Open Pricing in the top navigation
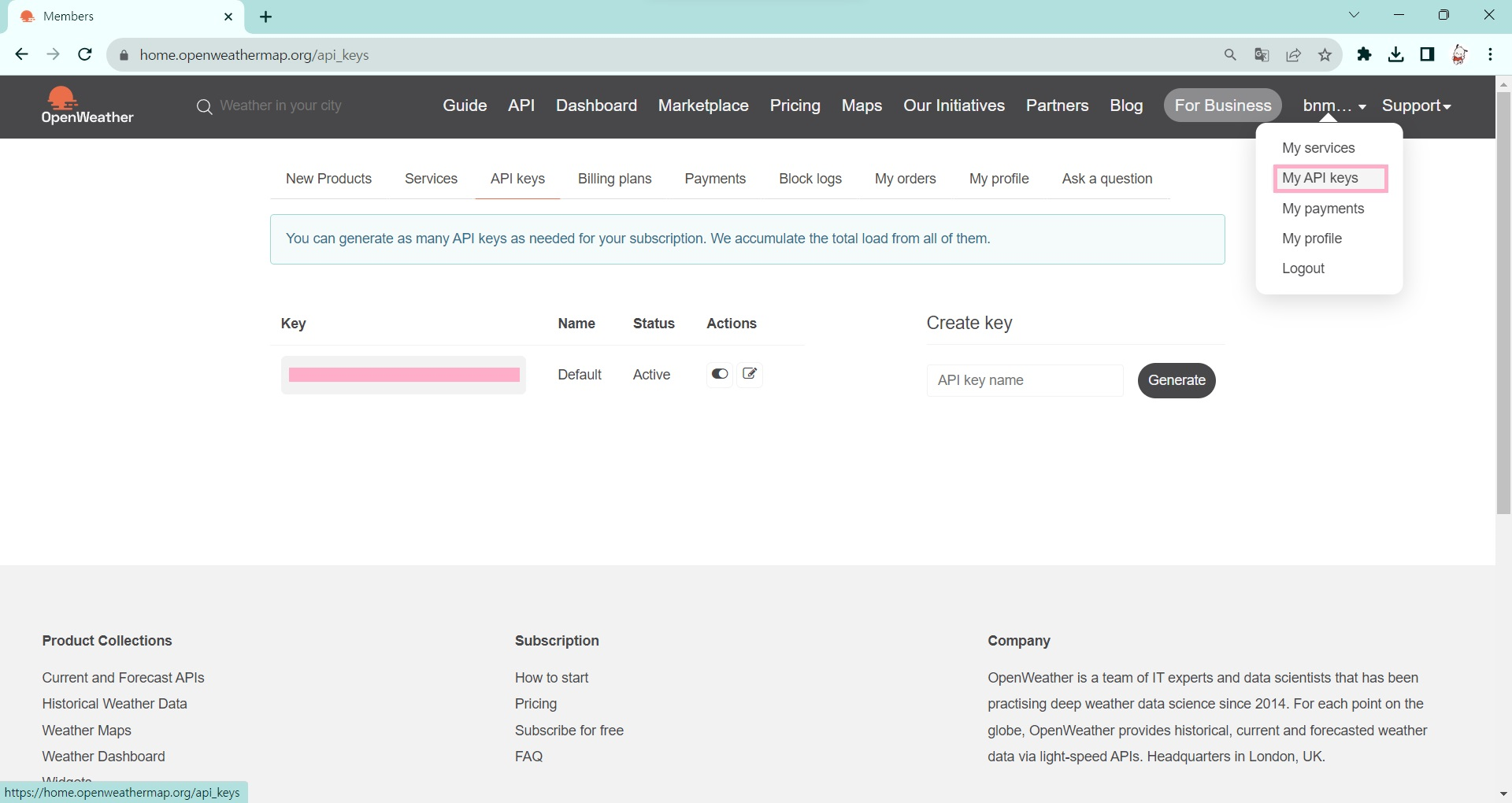The height and width of the screenshot is (803, 1512). [795, 105]
